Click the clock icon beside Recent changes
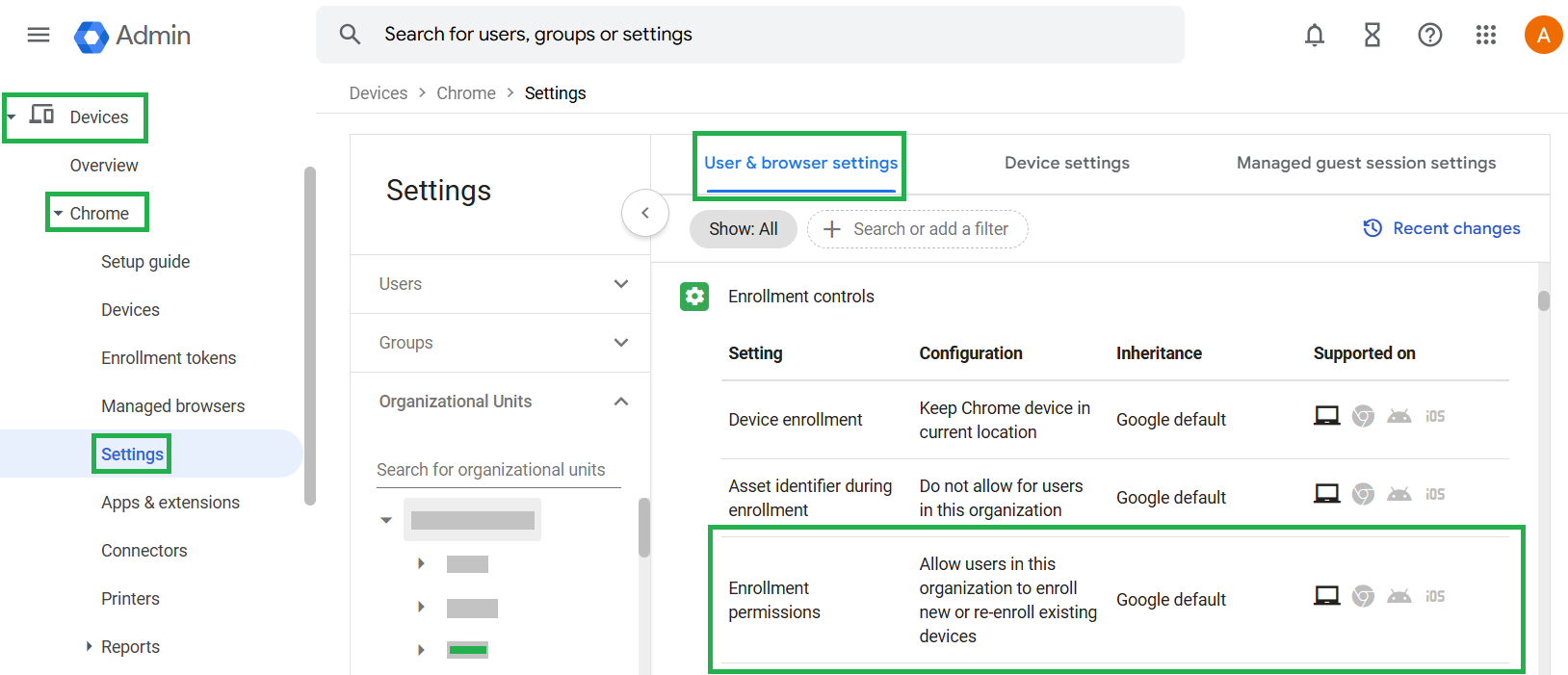Image resolution: width=1568 pixels, height=675 pixels. (1372, 228)
